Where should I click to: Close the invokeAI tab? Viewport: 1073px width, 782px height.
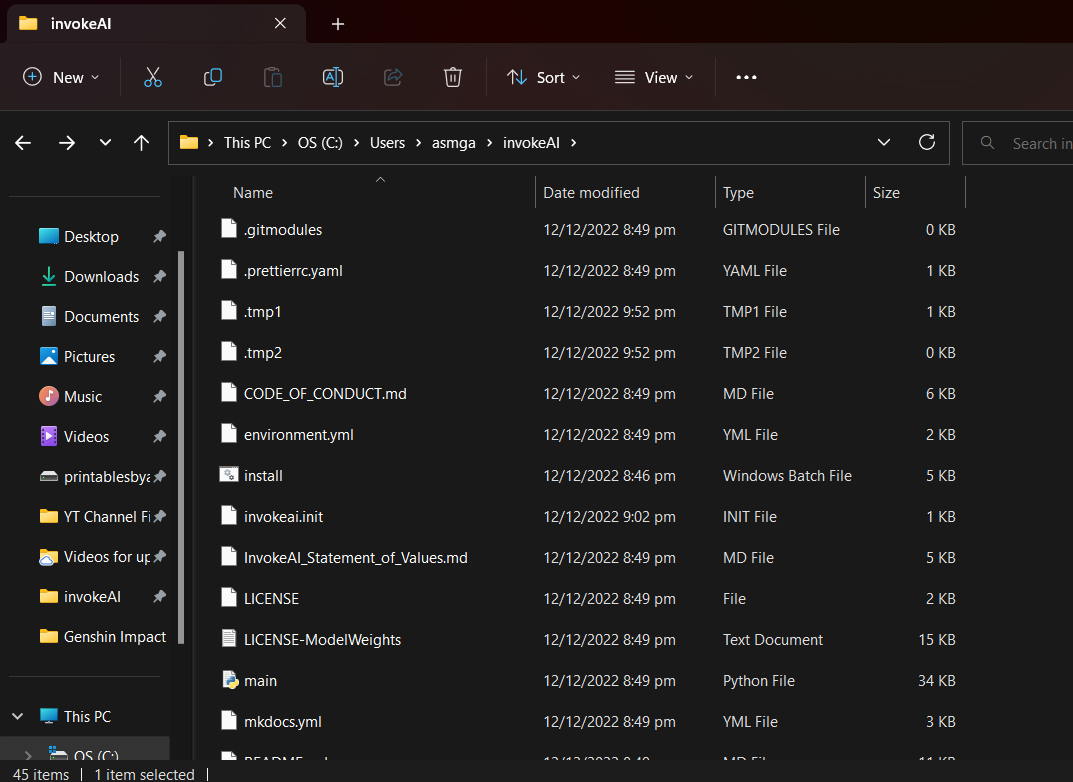280,23
